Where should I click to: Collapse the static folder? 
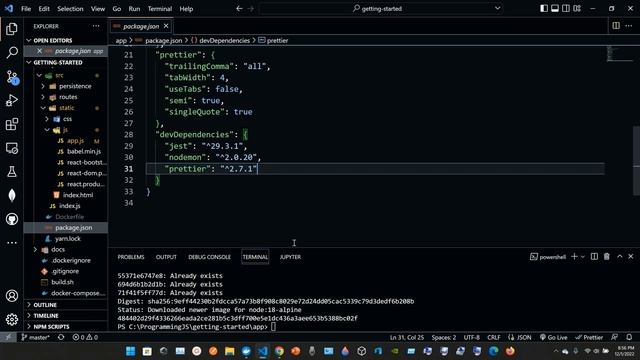(x=43, y=108)
